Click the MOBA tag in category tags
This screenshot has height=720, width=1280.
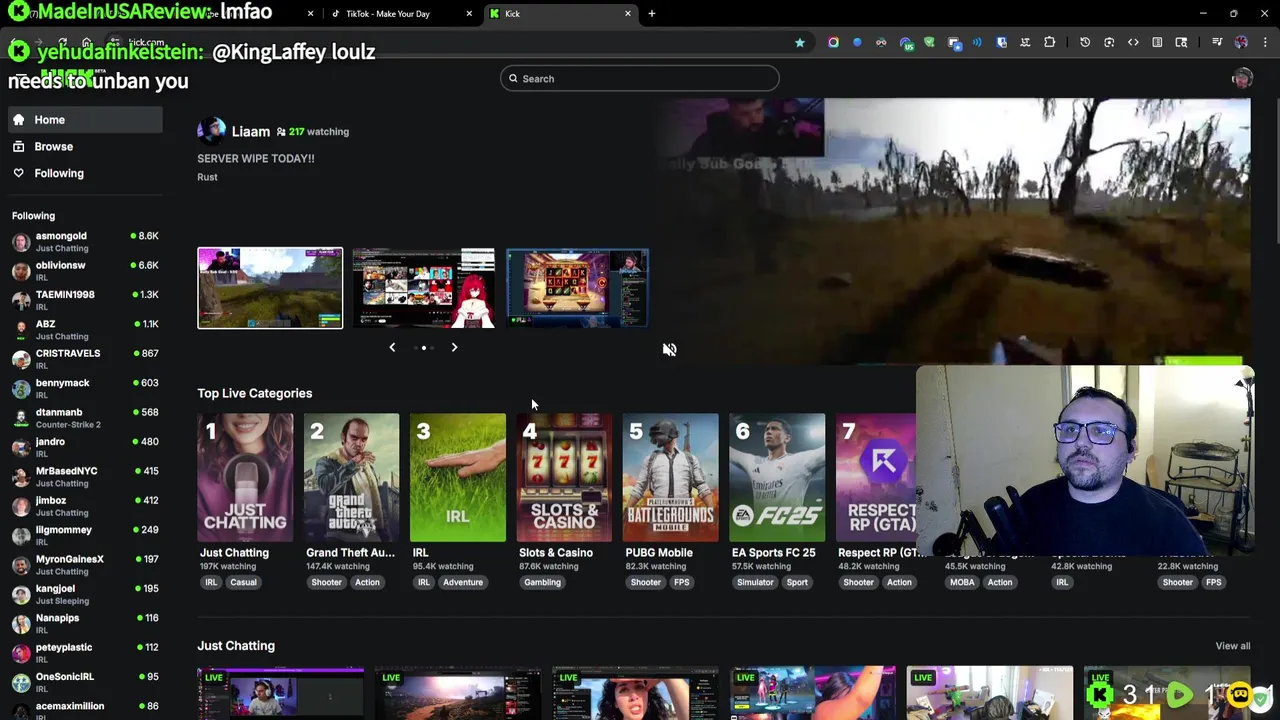click(962, 582)
